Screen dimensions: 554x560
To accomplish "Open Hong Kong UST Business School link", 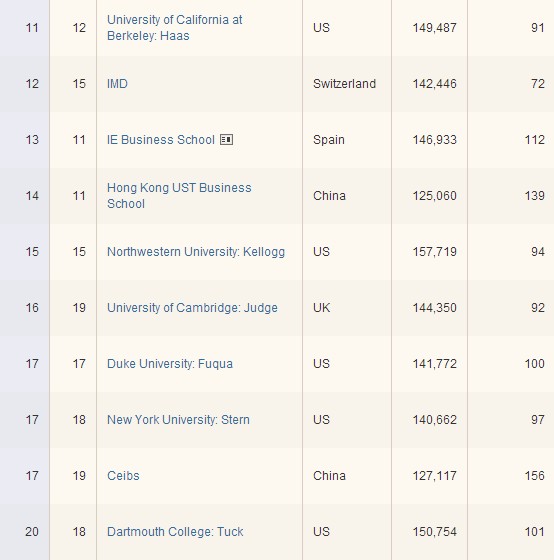I will click(179, 196).
